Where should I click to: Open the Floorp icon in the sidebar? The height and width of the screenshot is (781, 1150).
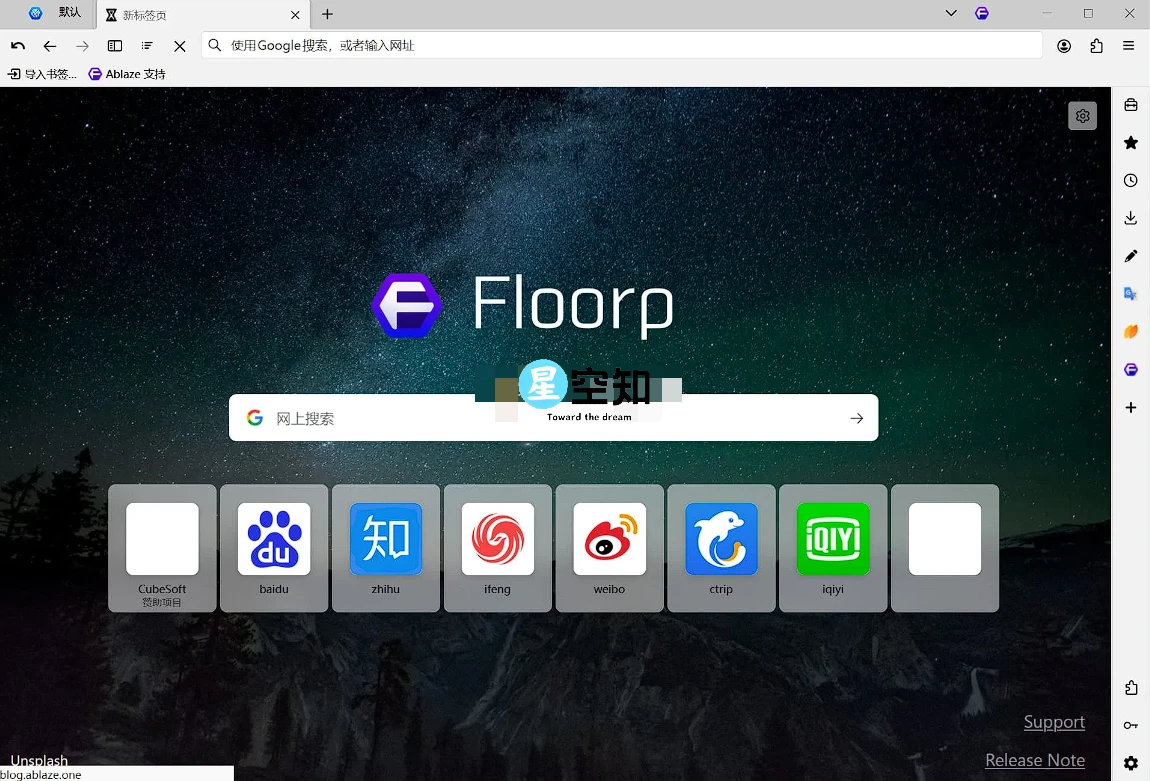(x=1131, y=369)
